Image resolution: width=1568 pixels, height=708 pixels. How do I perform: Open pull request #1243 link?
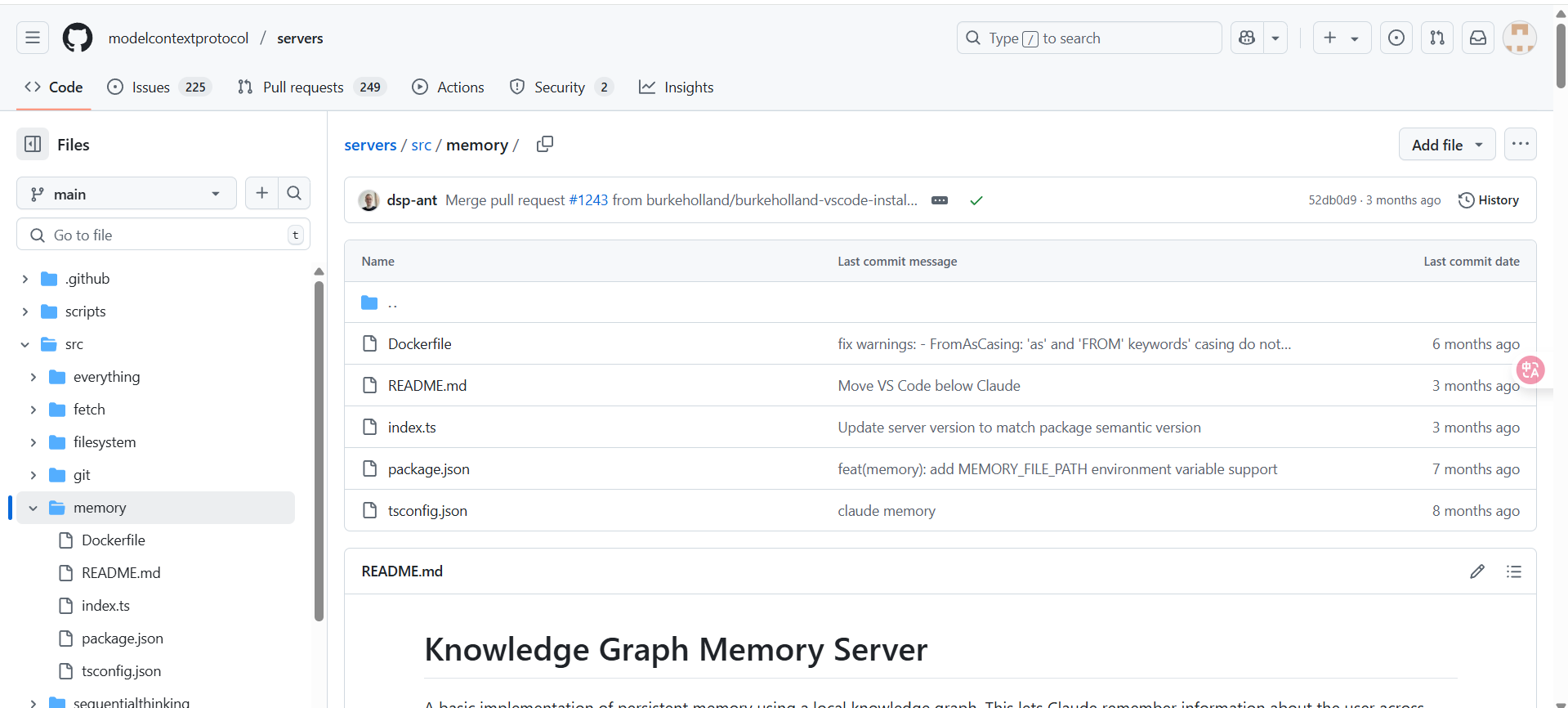click(x=588, y=199)
